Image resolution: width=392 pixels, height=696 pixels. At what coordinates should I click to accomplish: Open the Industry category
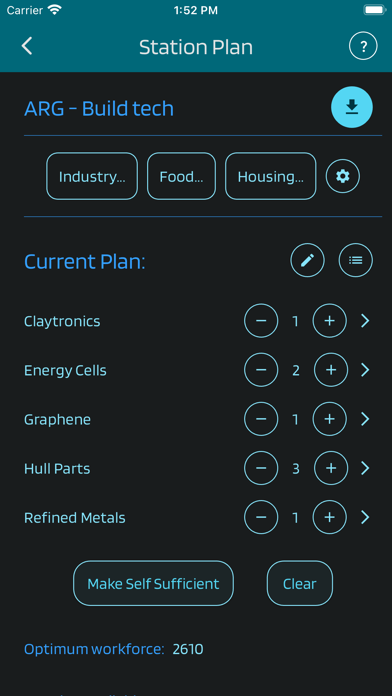tap(92, 176)
